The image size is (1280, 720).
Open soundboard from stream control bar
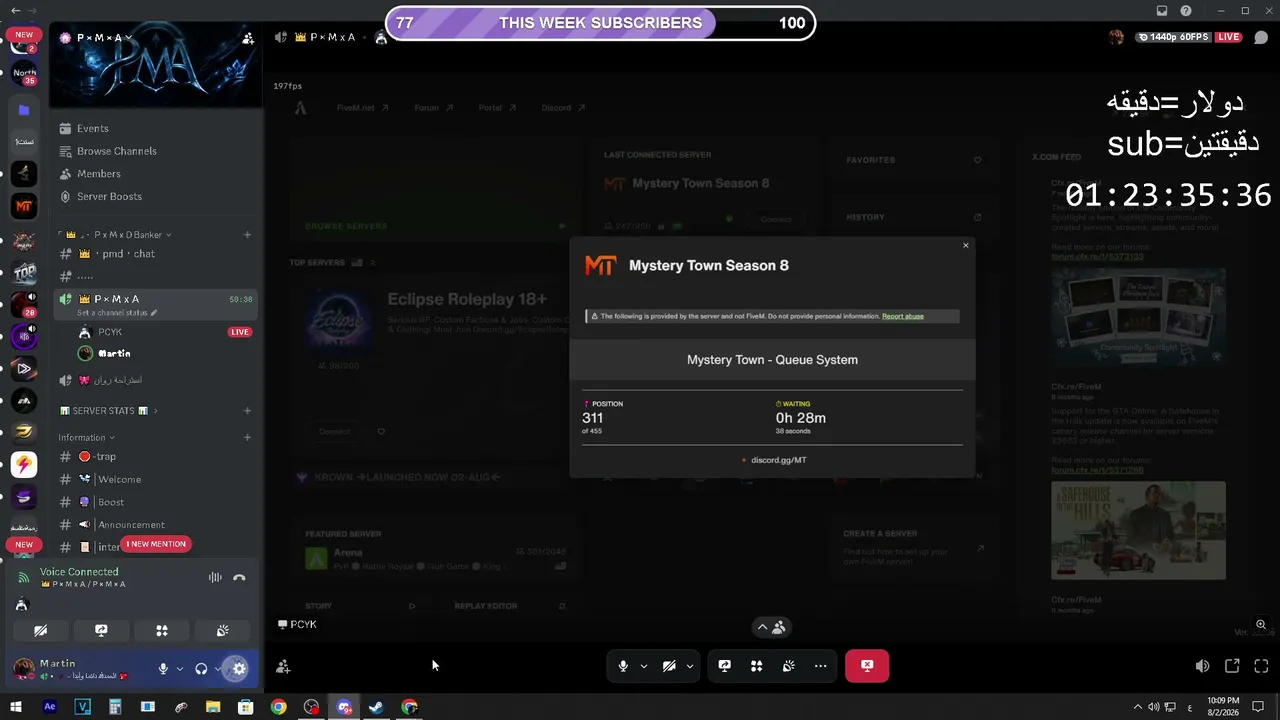(x=789, y=666)
